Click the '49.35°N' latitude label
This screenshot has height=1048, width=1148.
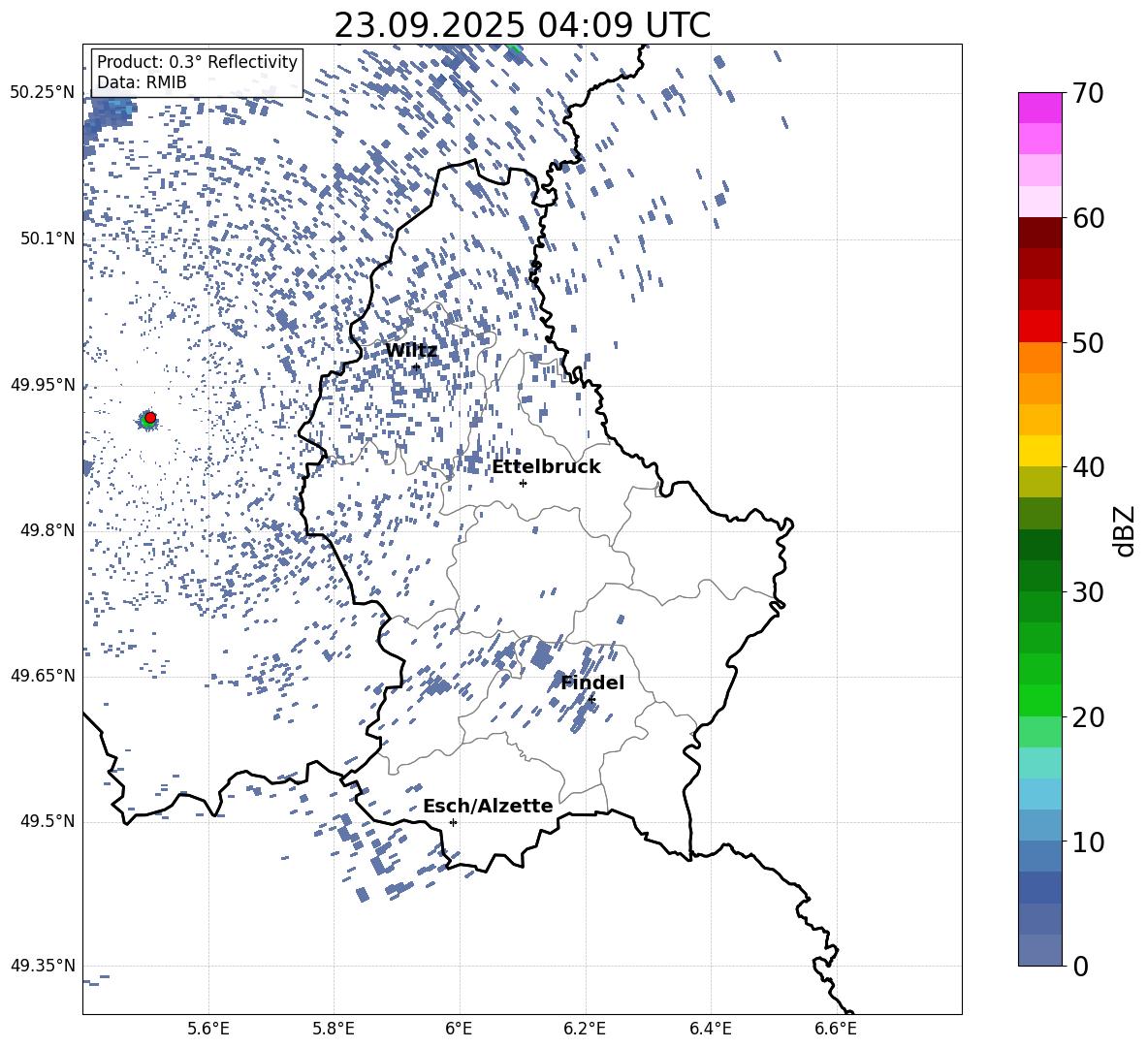pyautogui.click(x=43, y=966)
